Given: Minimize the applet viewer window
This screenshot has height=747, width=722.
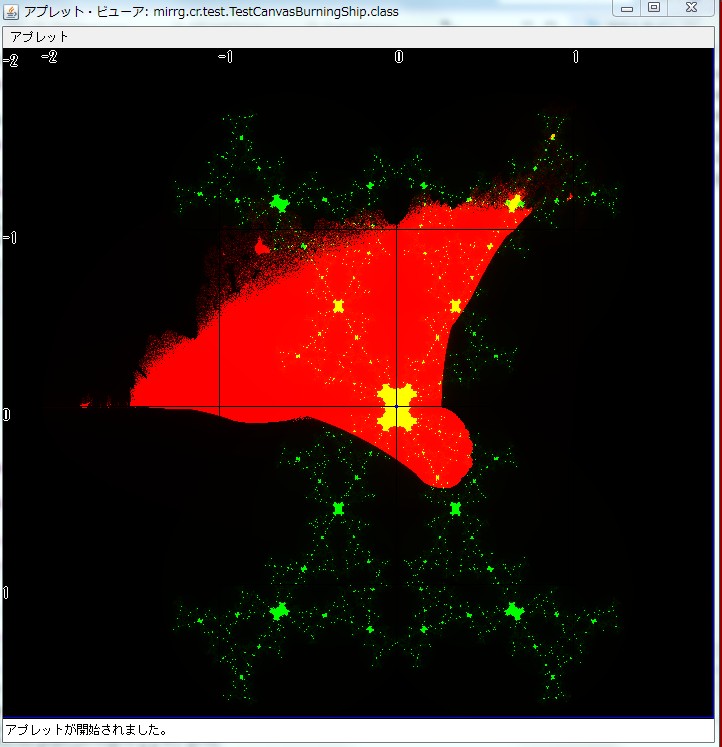Looking at the screenshot, I should (627, 8).
